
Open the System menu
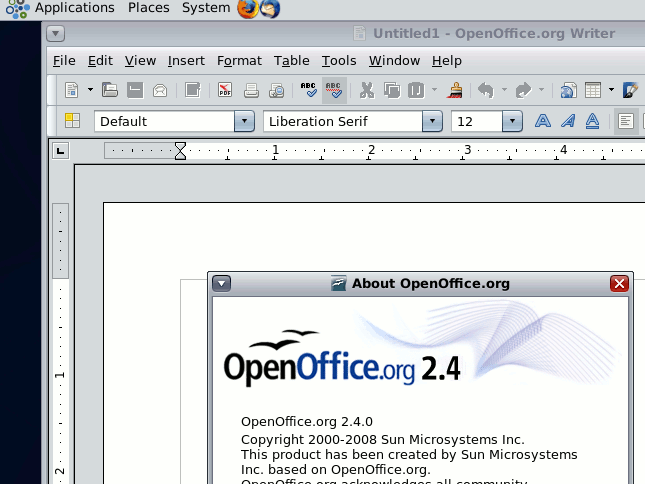[x=206, y=7]
